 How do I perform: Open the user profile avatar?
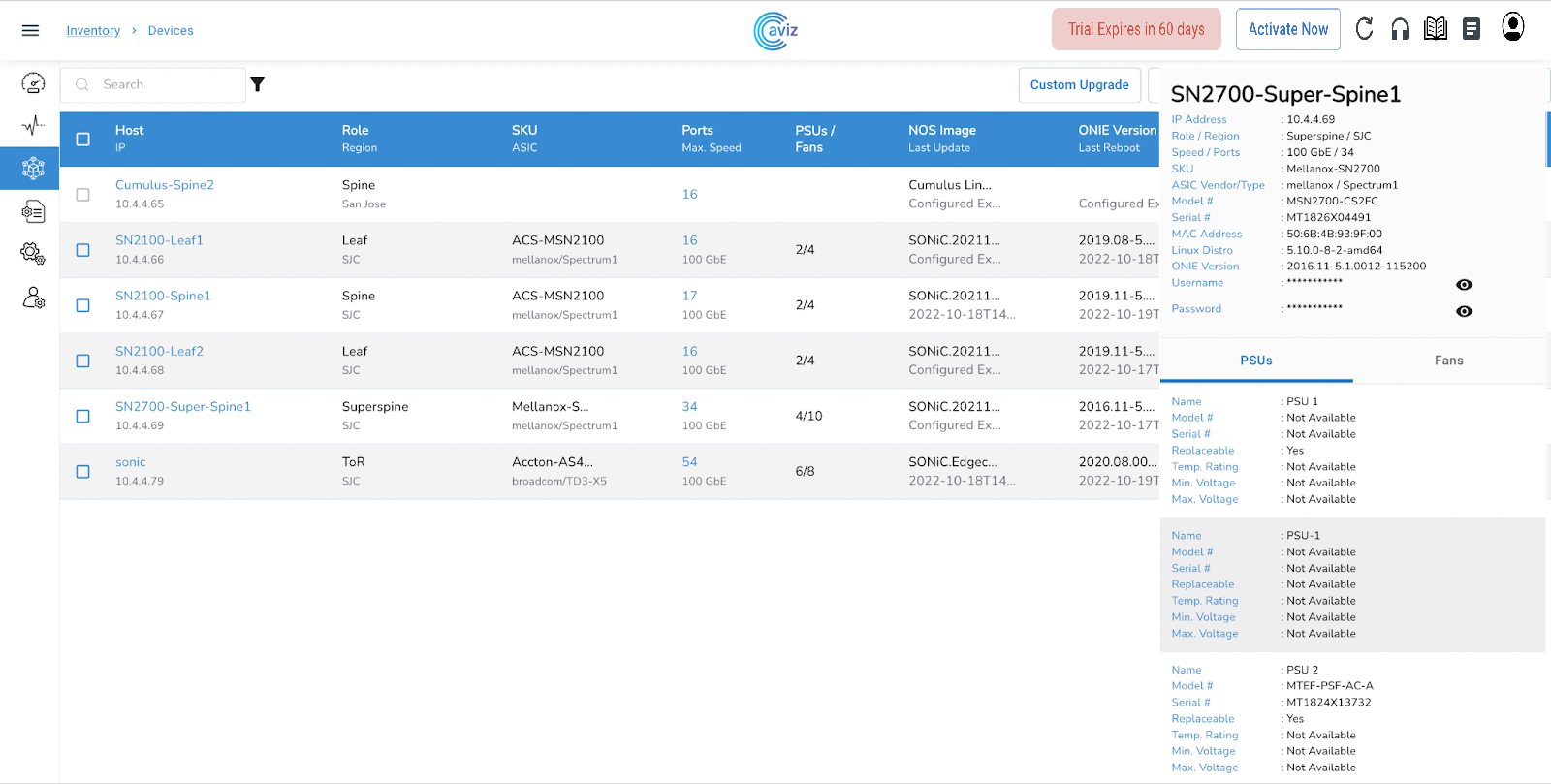(1512, 27)
